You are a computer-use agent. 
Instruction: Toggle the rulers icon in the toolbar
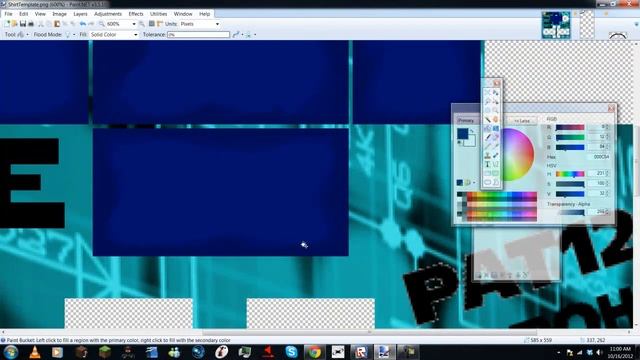[x=160, y=24]
